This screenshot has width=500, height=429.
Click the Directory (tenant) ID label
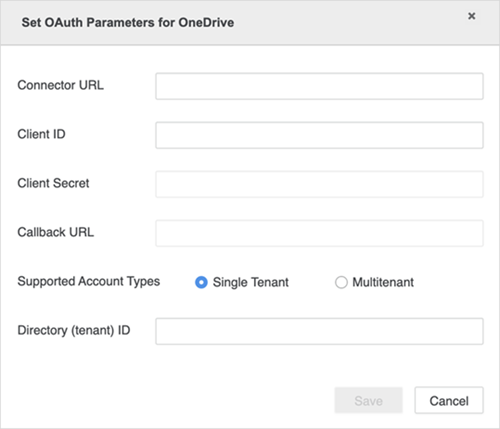click(74, 331)
